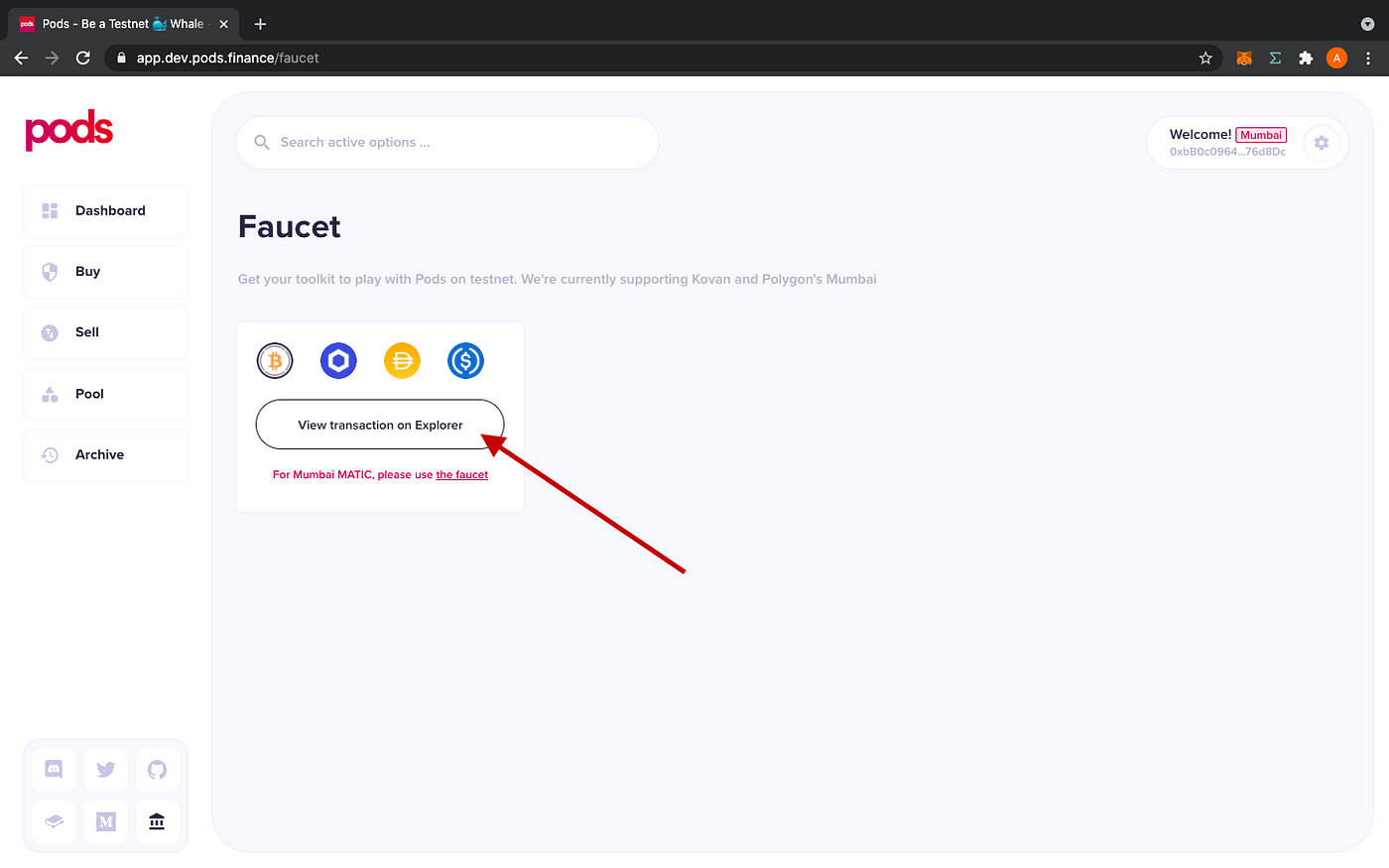Select the DAI token icon

click(x=402, y=361)
